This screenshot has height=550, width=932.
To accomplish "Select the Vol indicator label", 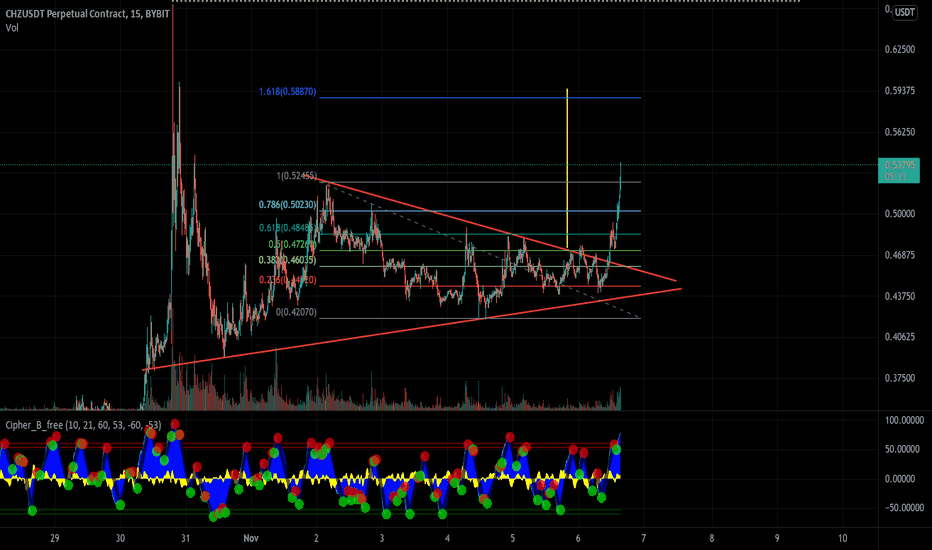I will click(x=12, y=28).
